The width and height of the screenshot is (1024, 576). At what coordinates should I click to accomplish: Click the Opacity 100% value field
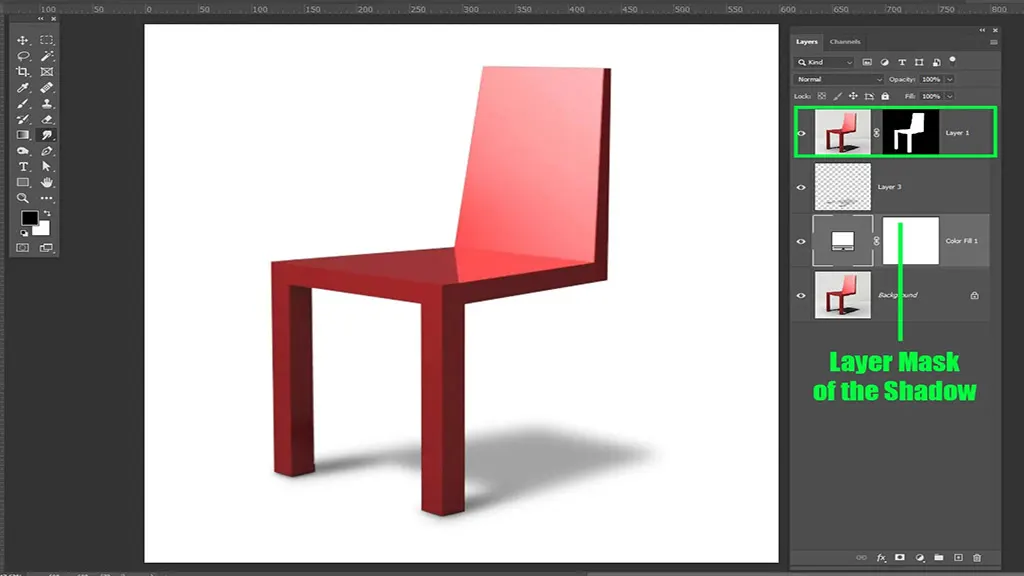coord(931,80)
